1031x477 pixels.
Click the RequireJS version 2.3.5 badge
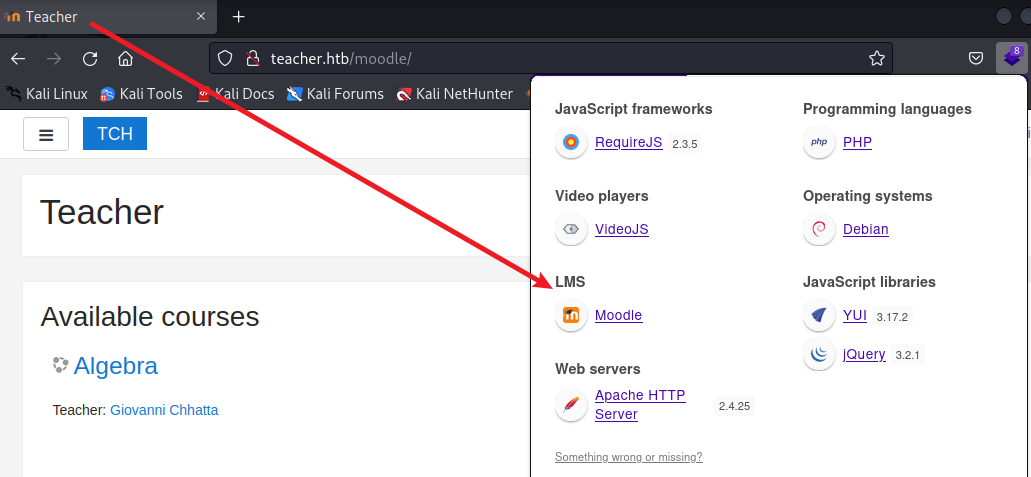tap(684, 143)
